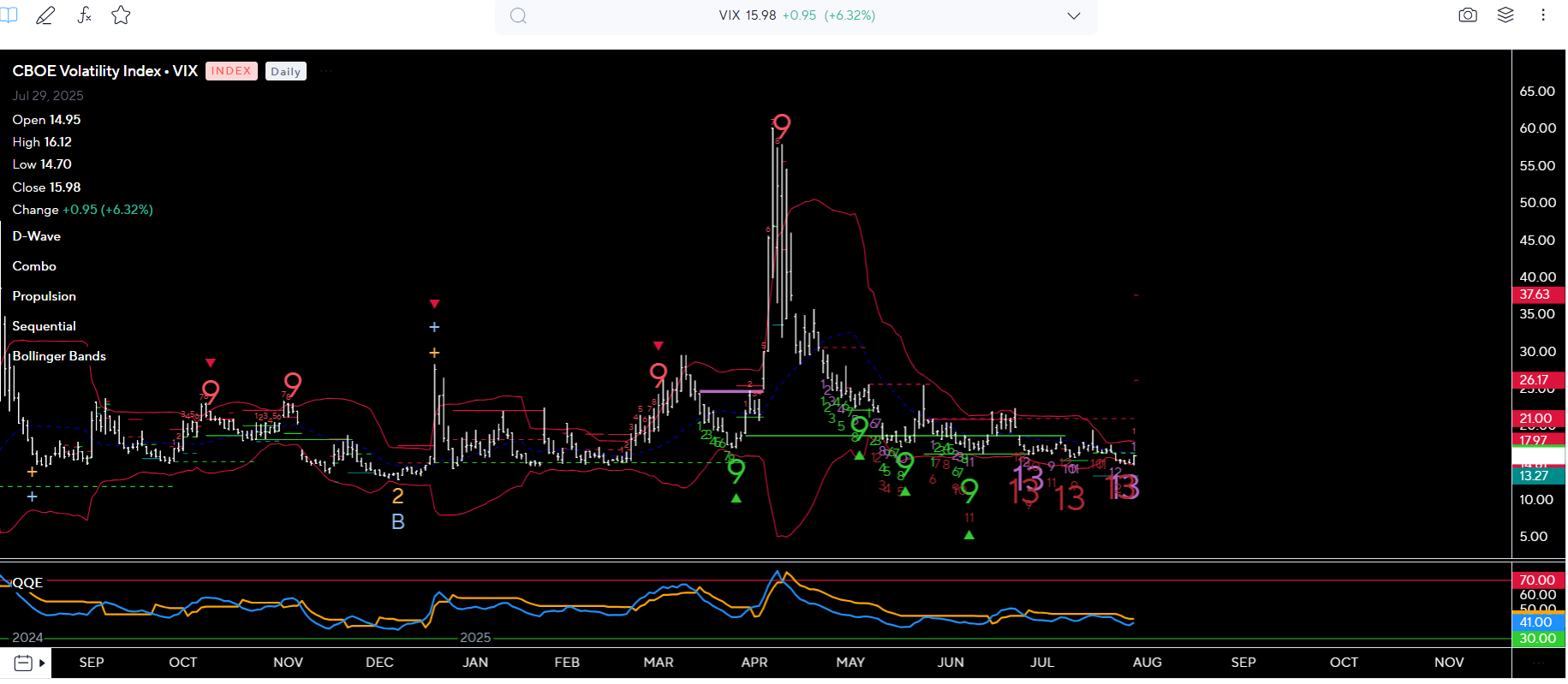The image size is (1568, 684).
Task: Open the date range calendar picker
Action: click(x=24, y=663)
